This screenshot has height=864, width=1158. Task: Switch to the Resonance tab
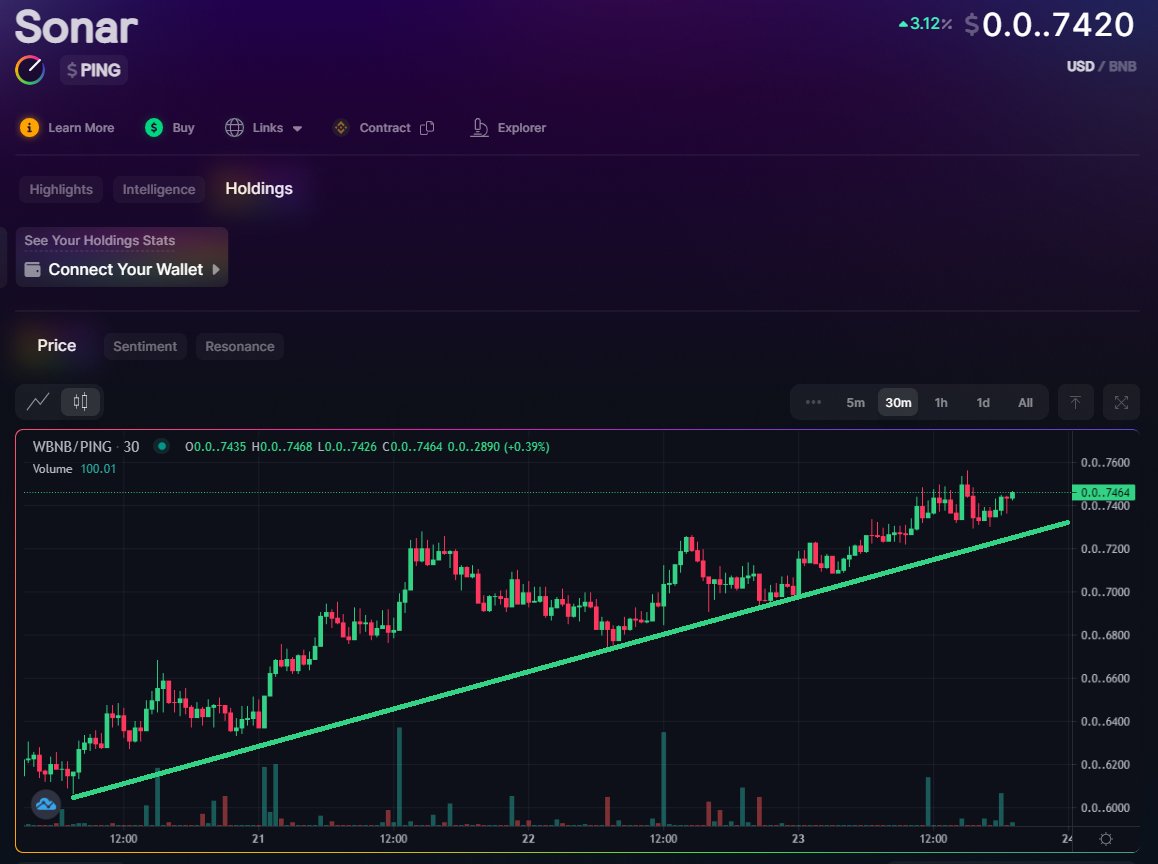coord(239,346)
